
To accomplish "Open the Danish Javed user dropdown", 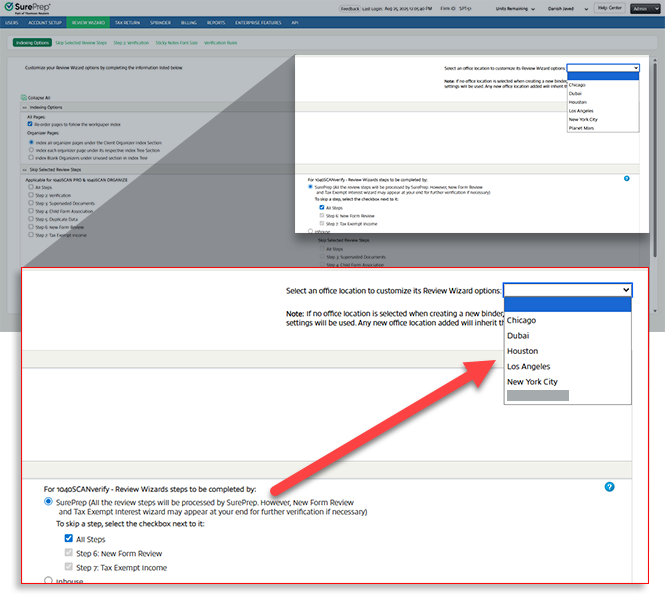I will pos(567,8).
